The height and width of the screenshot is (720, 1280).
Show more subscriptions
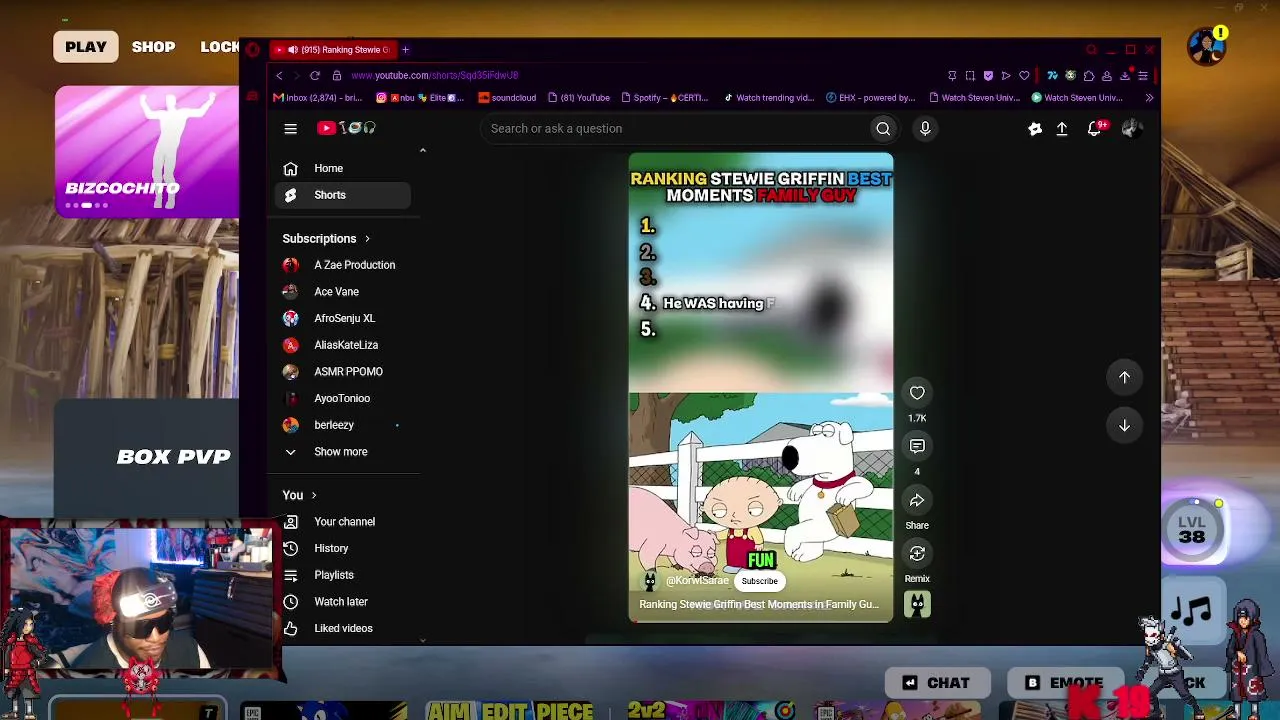(341, 452)
